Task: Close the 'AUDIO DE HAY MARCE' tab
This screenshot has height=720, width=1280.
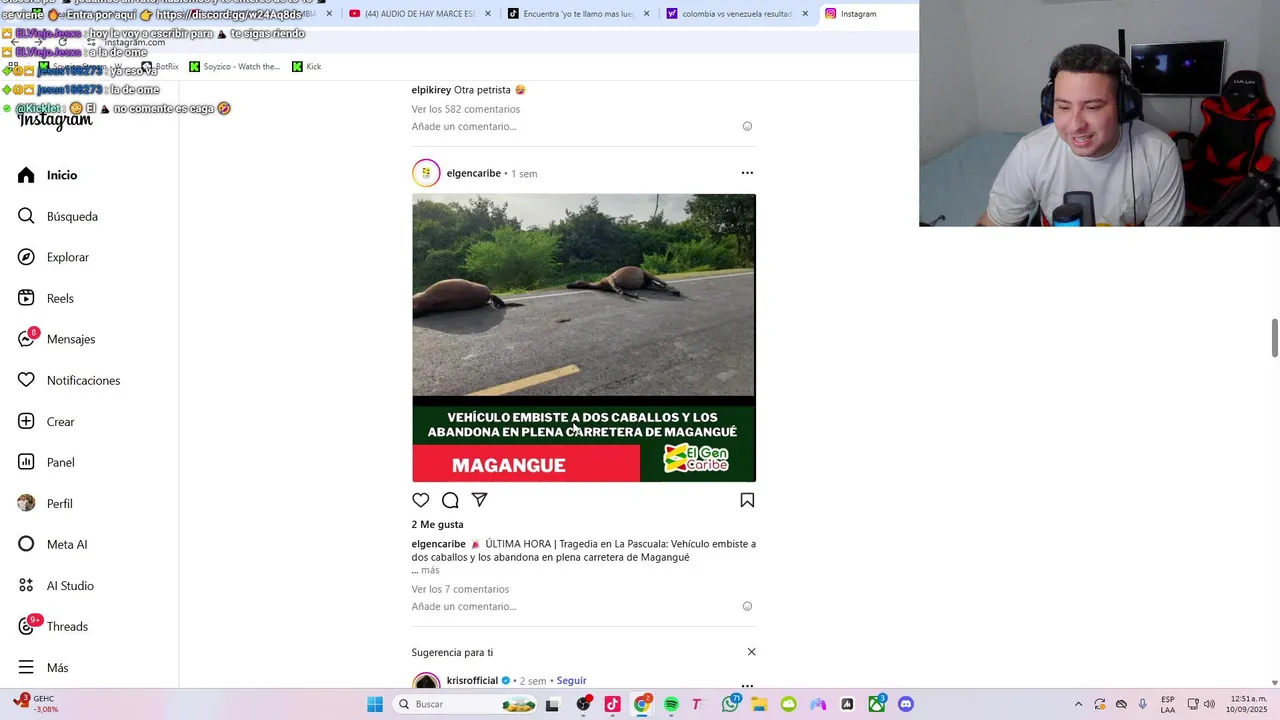Action: click(488, 14)
